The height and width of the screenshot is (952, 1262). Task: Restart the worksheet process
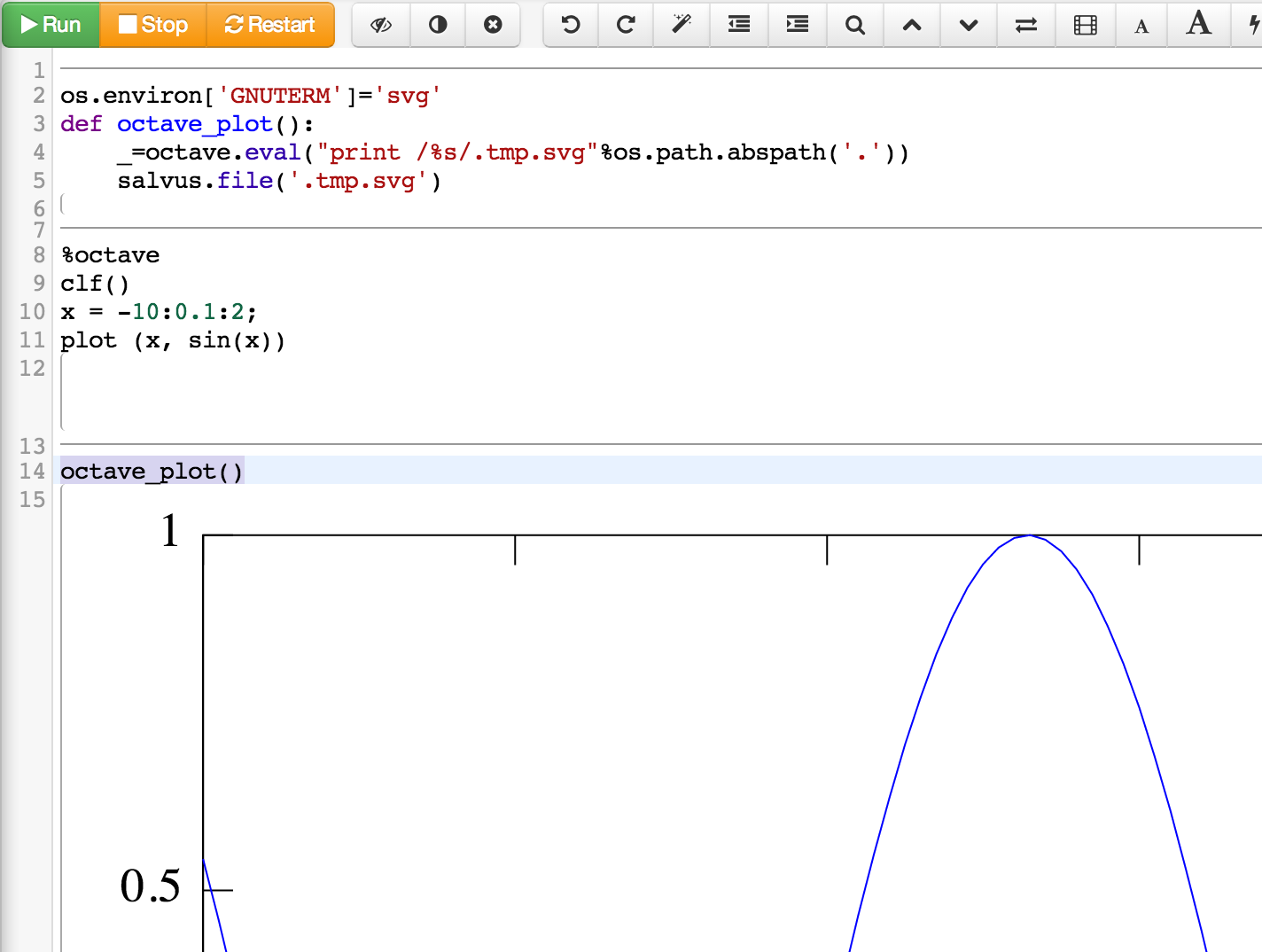coord(270,25)
